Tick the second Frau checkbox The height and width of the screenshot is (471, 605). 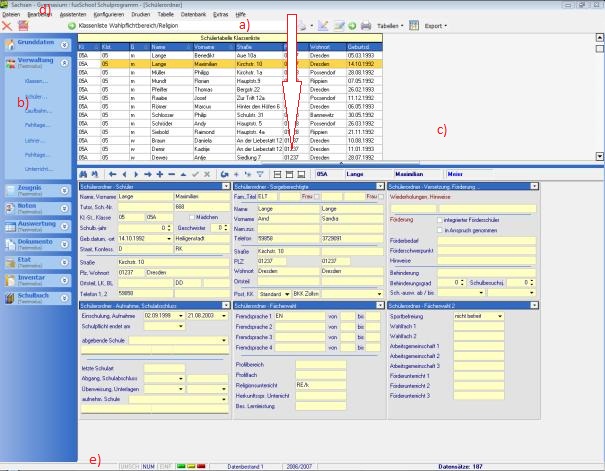[x=381, y=197]
